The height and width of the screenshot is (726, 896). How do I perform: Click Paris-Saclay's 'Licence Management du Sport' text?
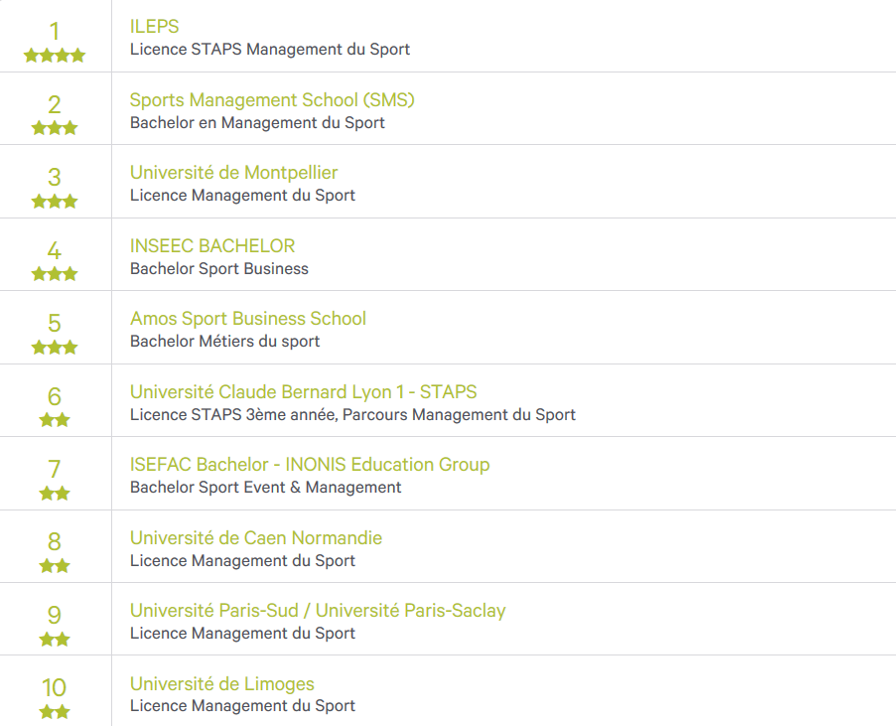242,633
